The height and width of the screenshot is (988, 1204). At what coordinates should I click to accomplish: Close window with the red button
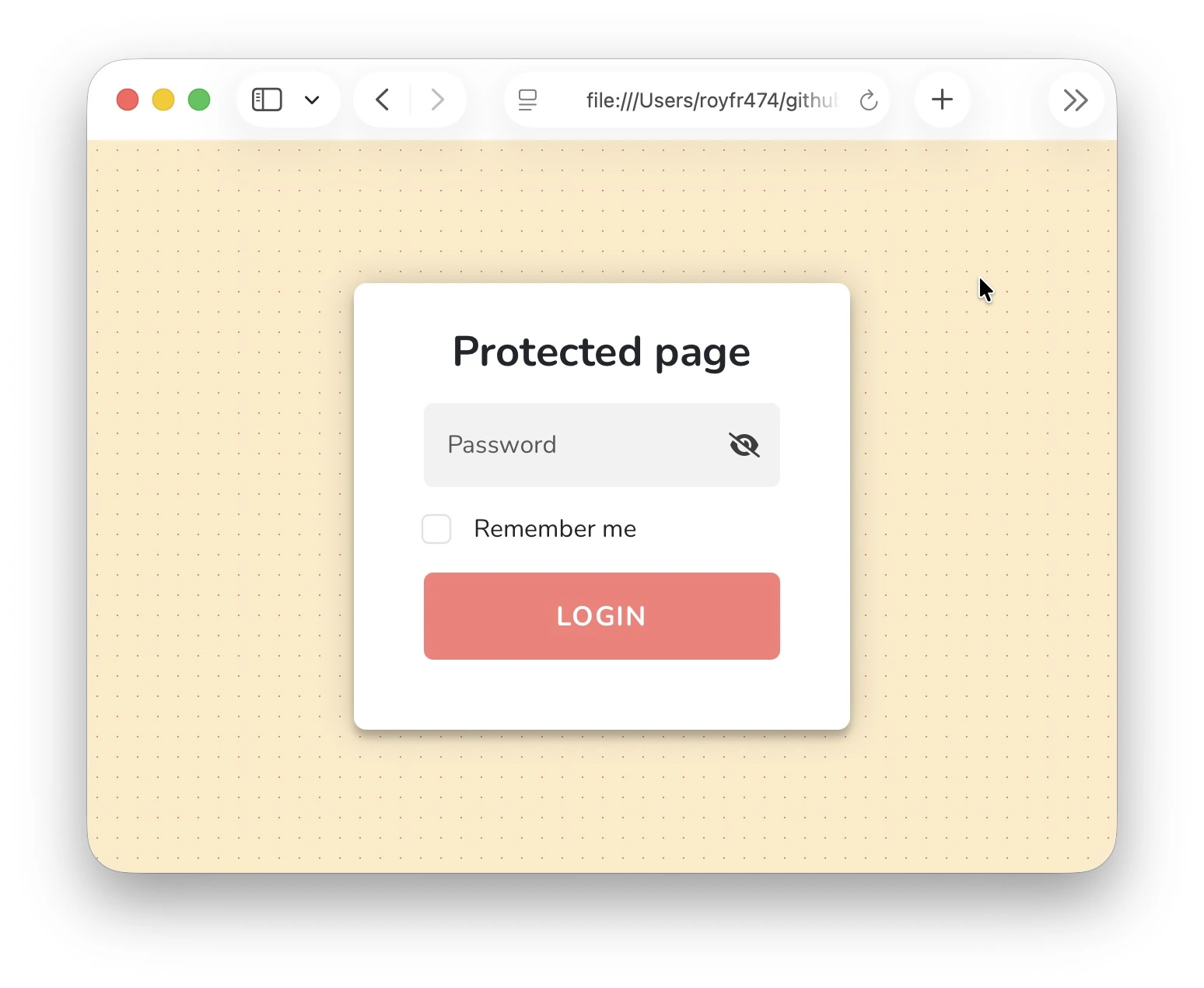point(128,100)
